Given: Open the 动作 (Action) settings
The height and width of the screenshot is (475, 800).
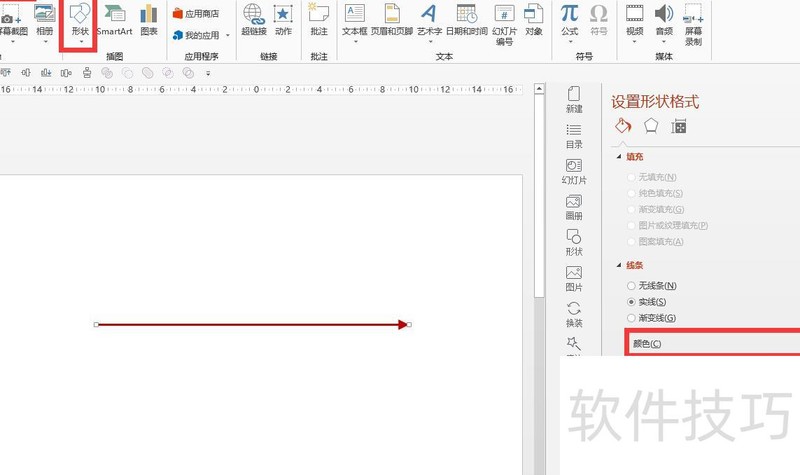Looking at the screenshot, I should click(x=283, y=21).
